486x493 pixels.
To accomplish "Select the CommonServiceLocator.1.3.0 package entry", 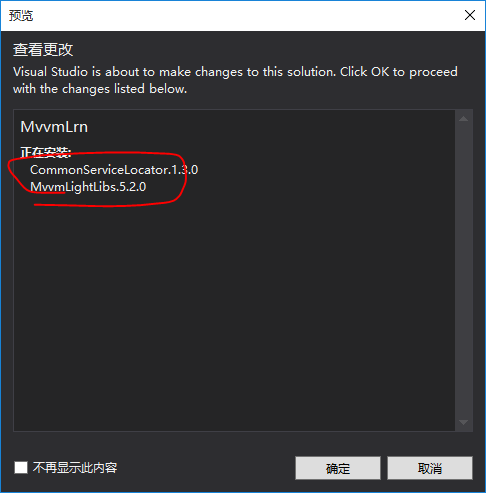I will coord(114,170).
